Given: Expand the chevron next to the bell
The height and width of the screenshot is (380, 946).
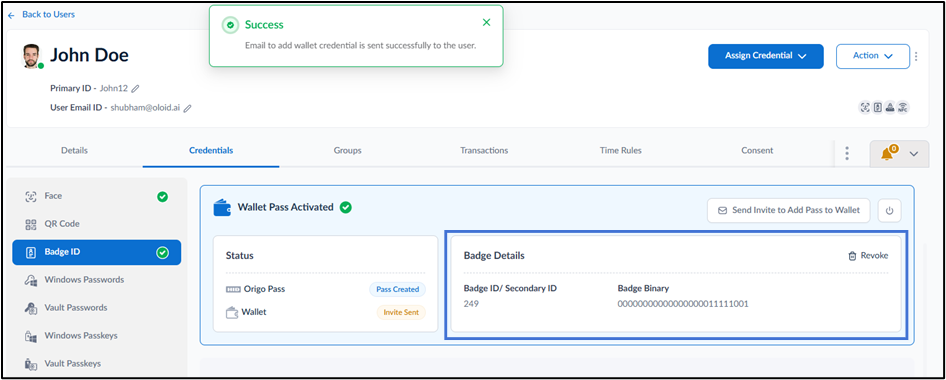Looking at the screenshot, I should point(913,154).
